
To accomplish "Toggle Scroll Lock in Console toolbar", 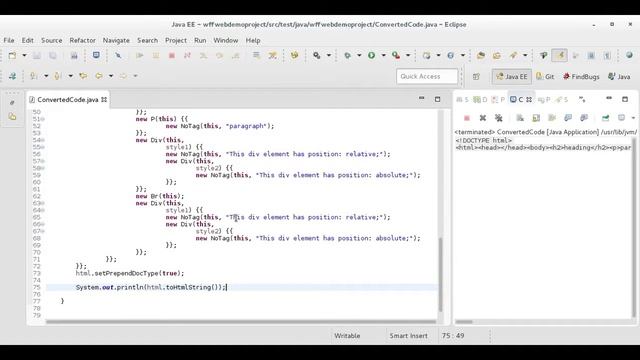I will click(x=536, y=118).
